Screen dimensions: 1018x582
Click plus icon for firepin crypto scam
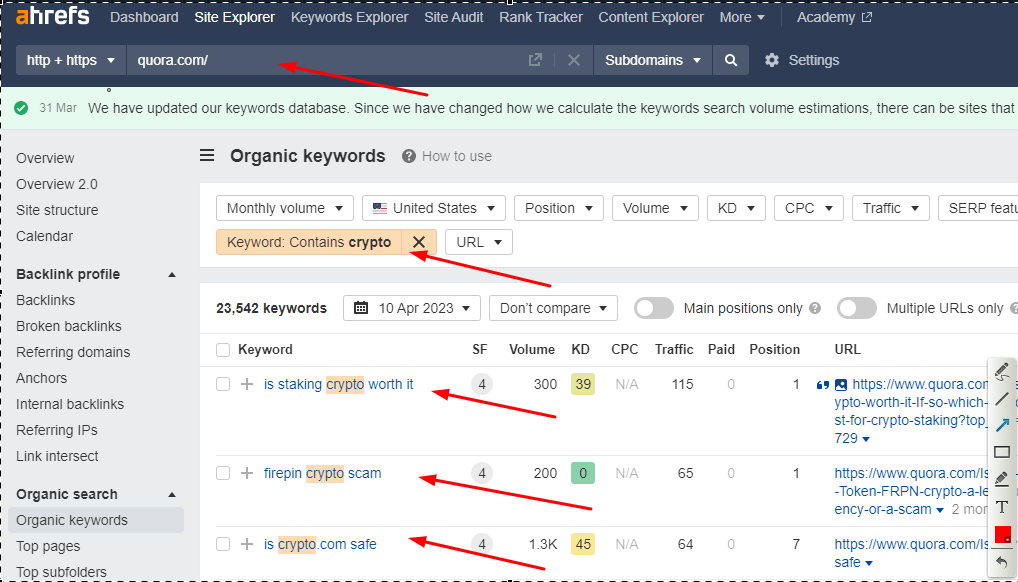coord(247,474)
